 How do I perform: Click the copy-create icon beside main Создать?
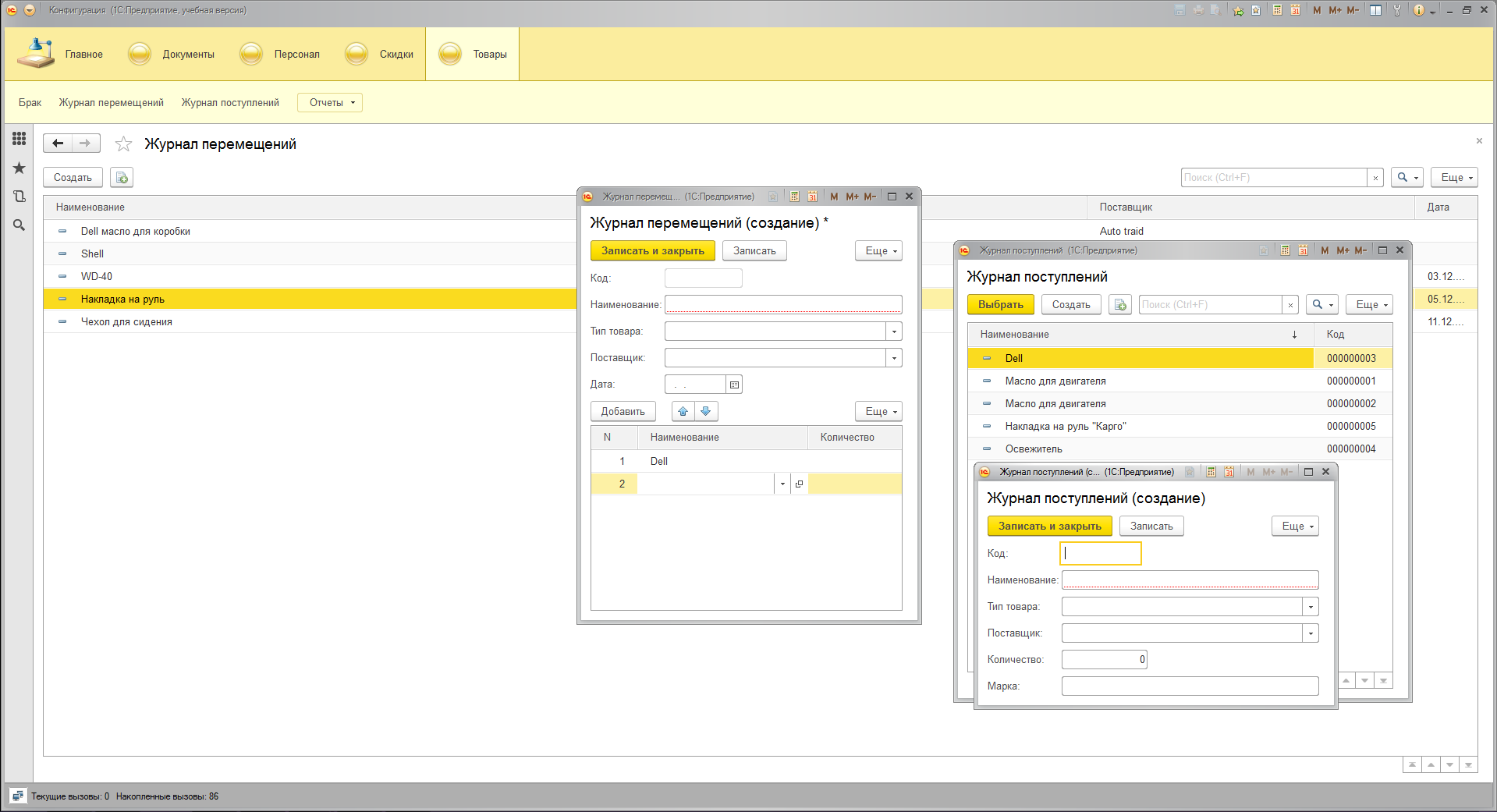122,178
